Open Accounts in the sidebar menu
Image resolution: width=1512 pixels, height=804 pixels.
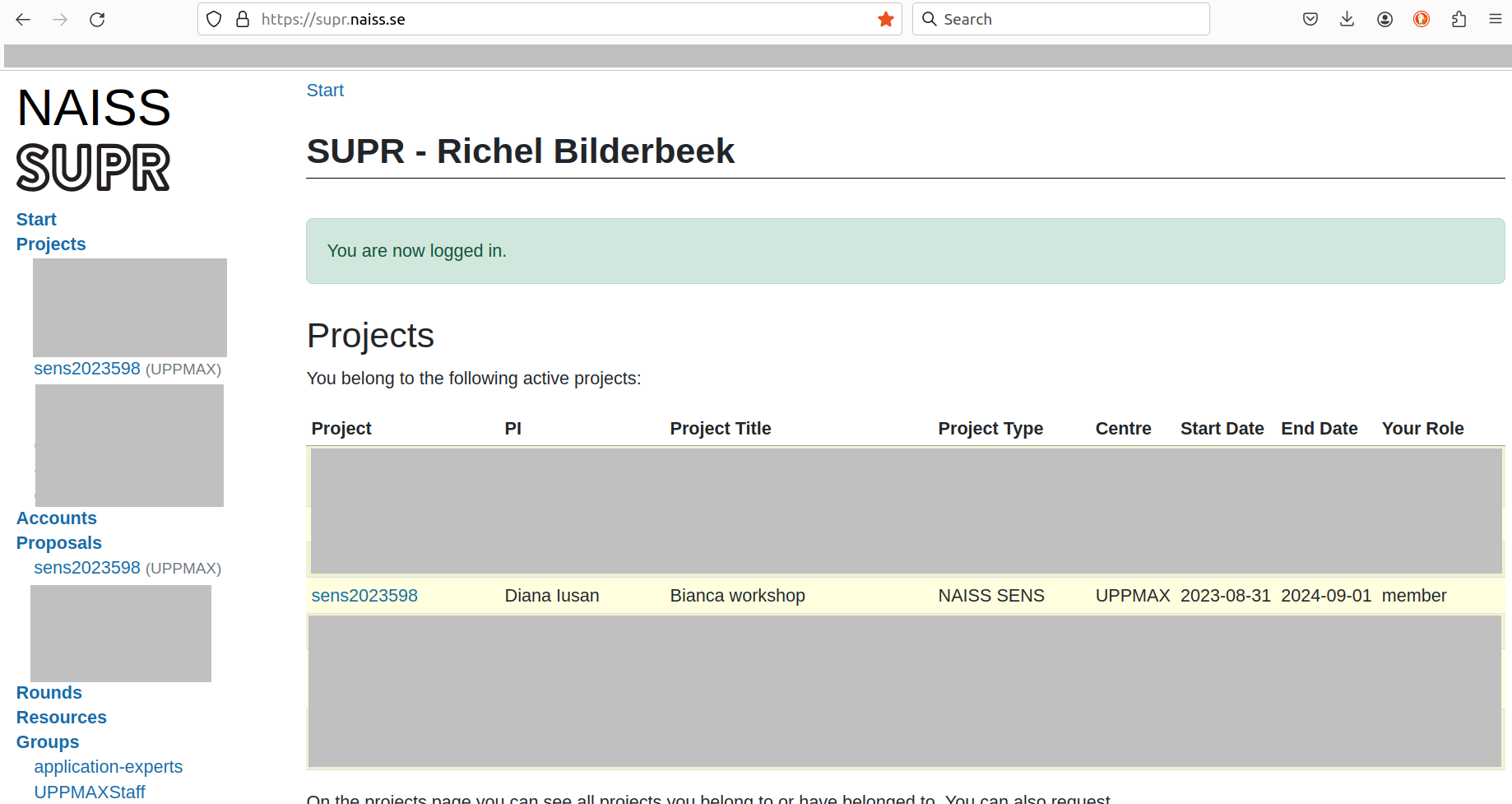coord(57,518)
